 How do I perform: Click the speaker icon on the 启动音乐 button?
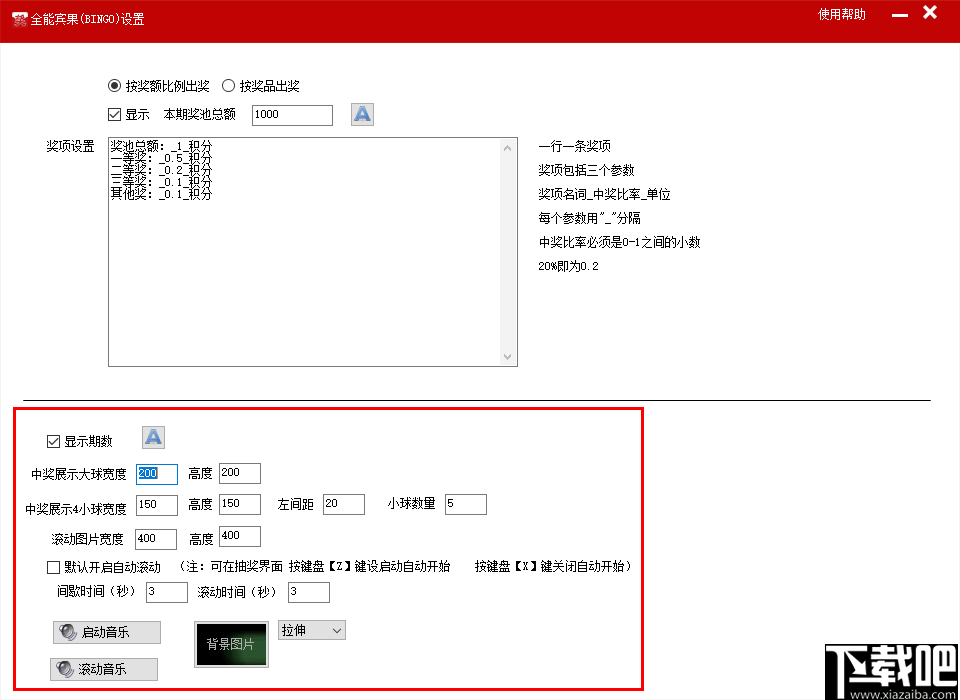click(67, 632)
